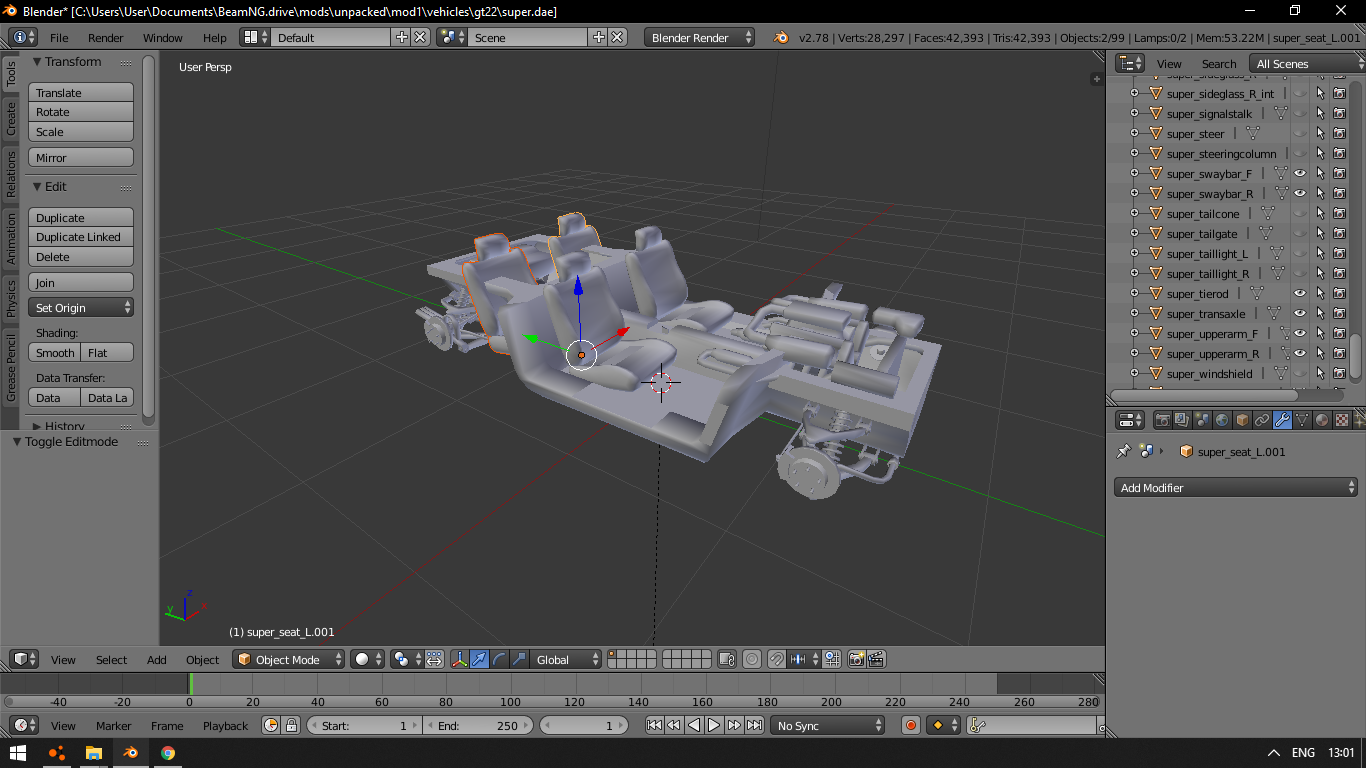This screenshot has width=1366, height=768.
Task: Play the animation in reverse
Action: click(x=694, y=725)
